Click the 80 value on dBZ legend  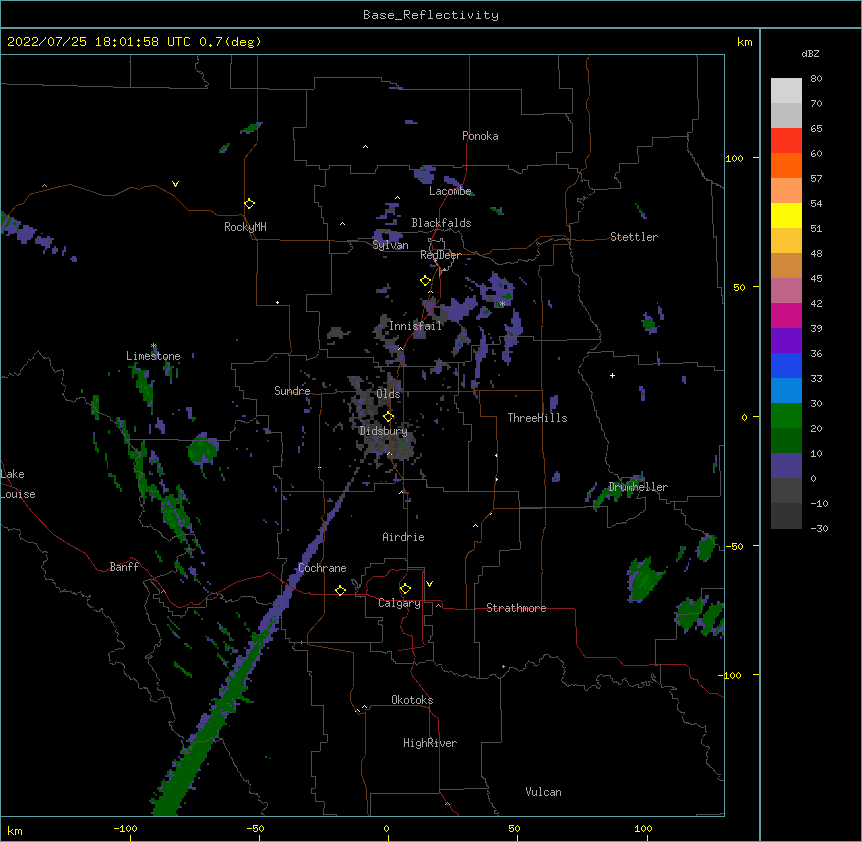click(816, 79)
